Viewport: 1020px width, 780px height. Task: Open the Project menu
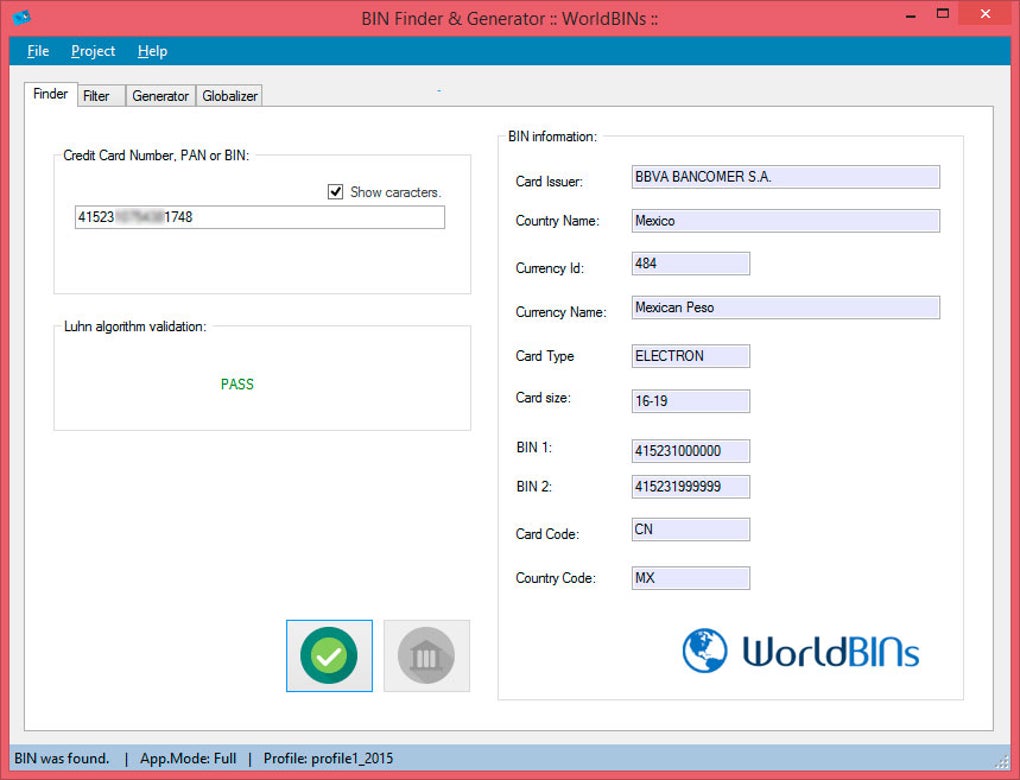pyautogui.click(x=93, y=51)
